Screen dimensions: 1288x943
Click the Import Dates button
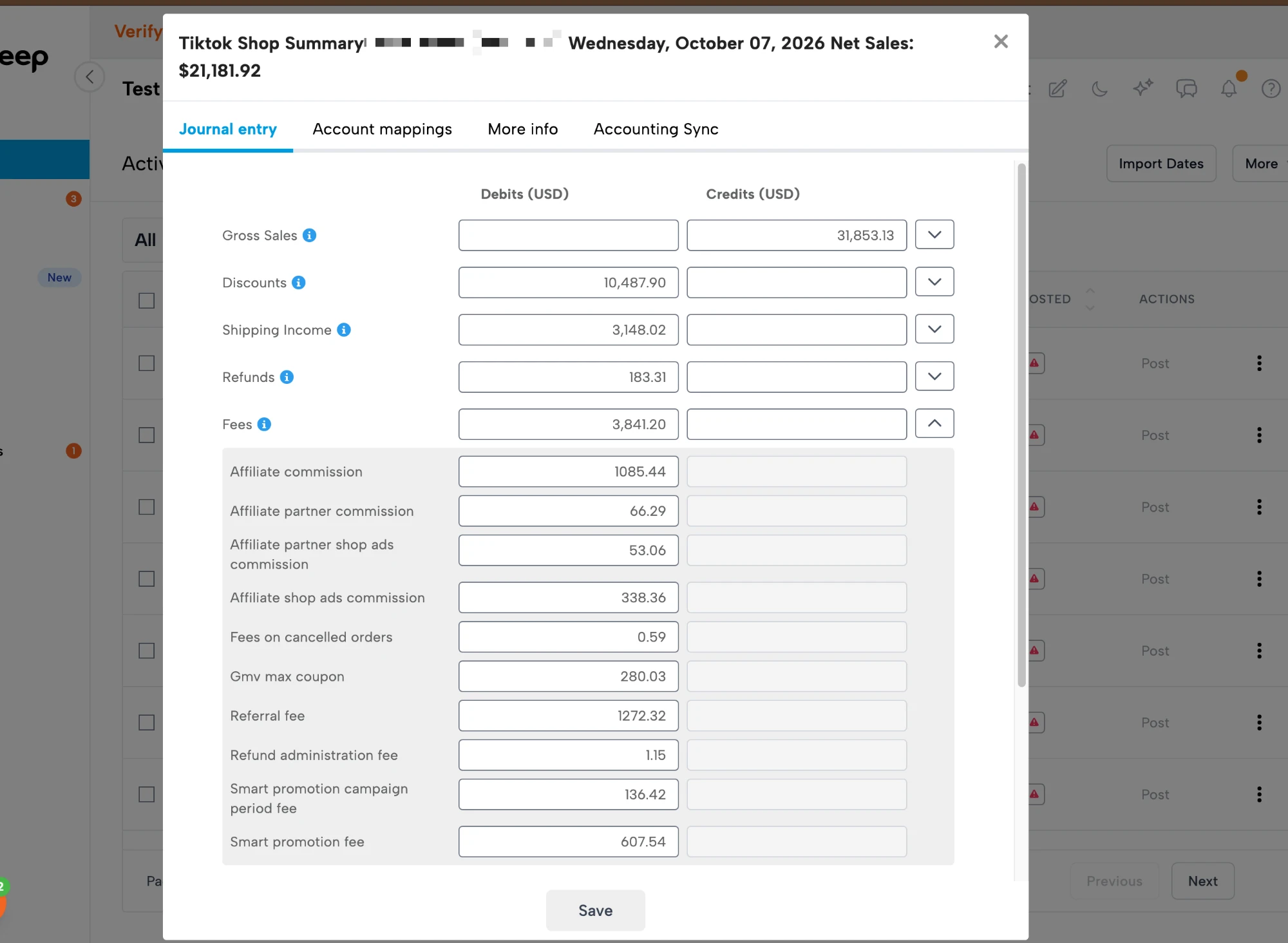(1161, 164)
